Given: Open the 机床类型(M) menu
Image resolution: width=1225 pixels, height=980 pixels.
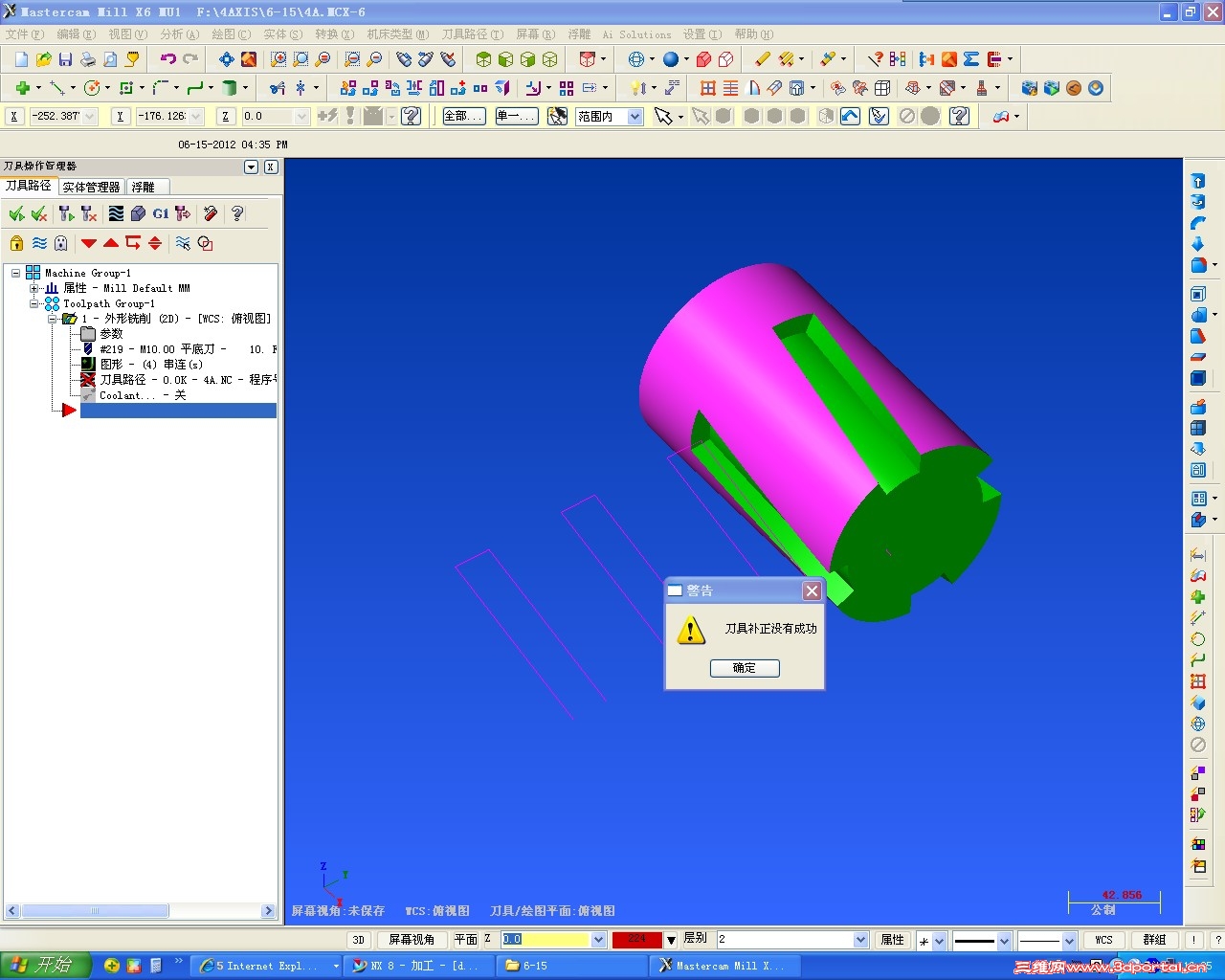Looking at the screenshot, I should pyautogui.click(x=398, y=34).
